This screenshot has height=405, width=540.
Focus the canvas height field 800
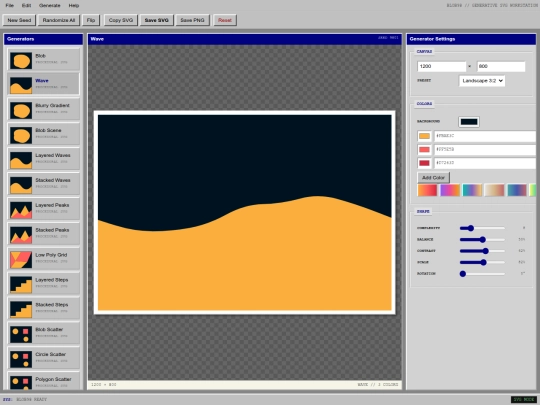[x=501, y=66]
